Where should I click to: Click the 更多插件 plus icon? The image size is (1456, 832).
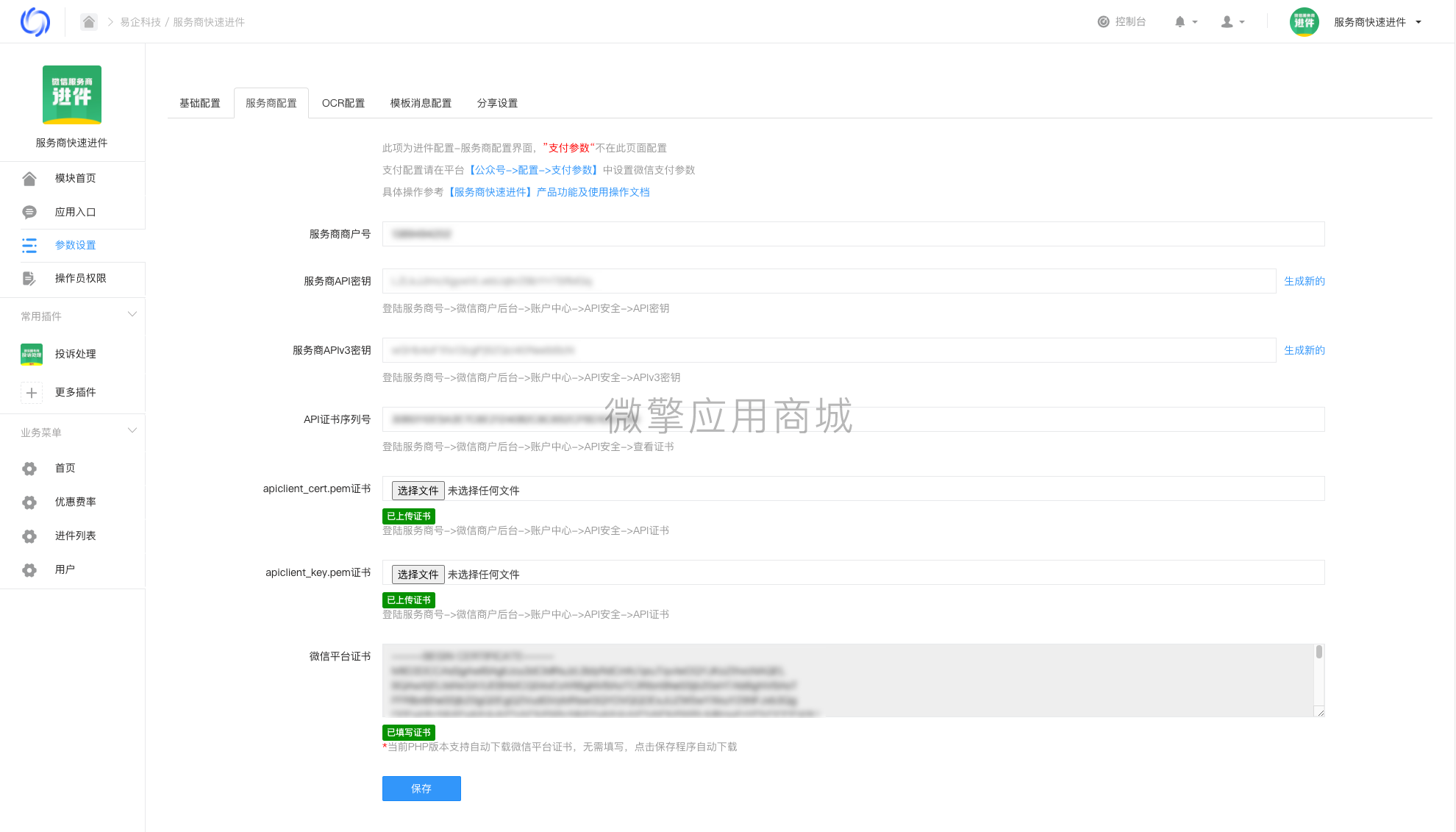point(32,392)
